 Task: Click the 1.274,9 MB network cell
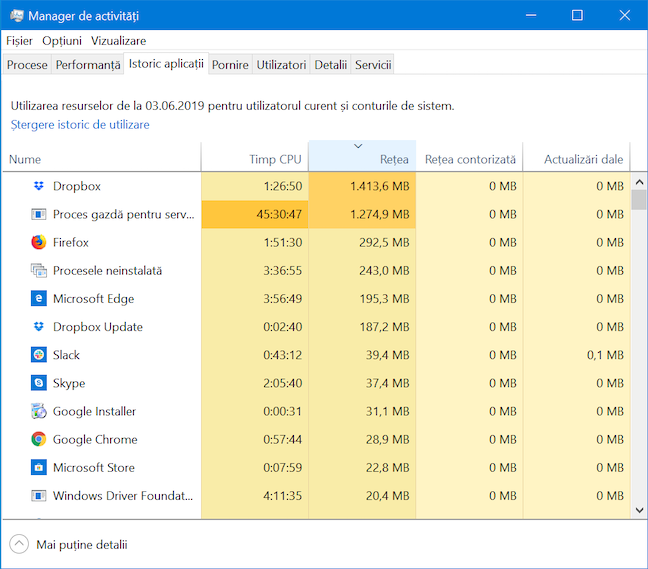[362, 214]
